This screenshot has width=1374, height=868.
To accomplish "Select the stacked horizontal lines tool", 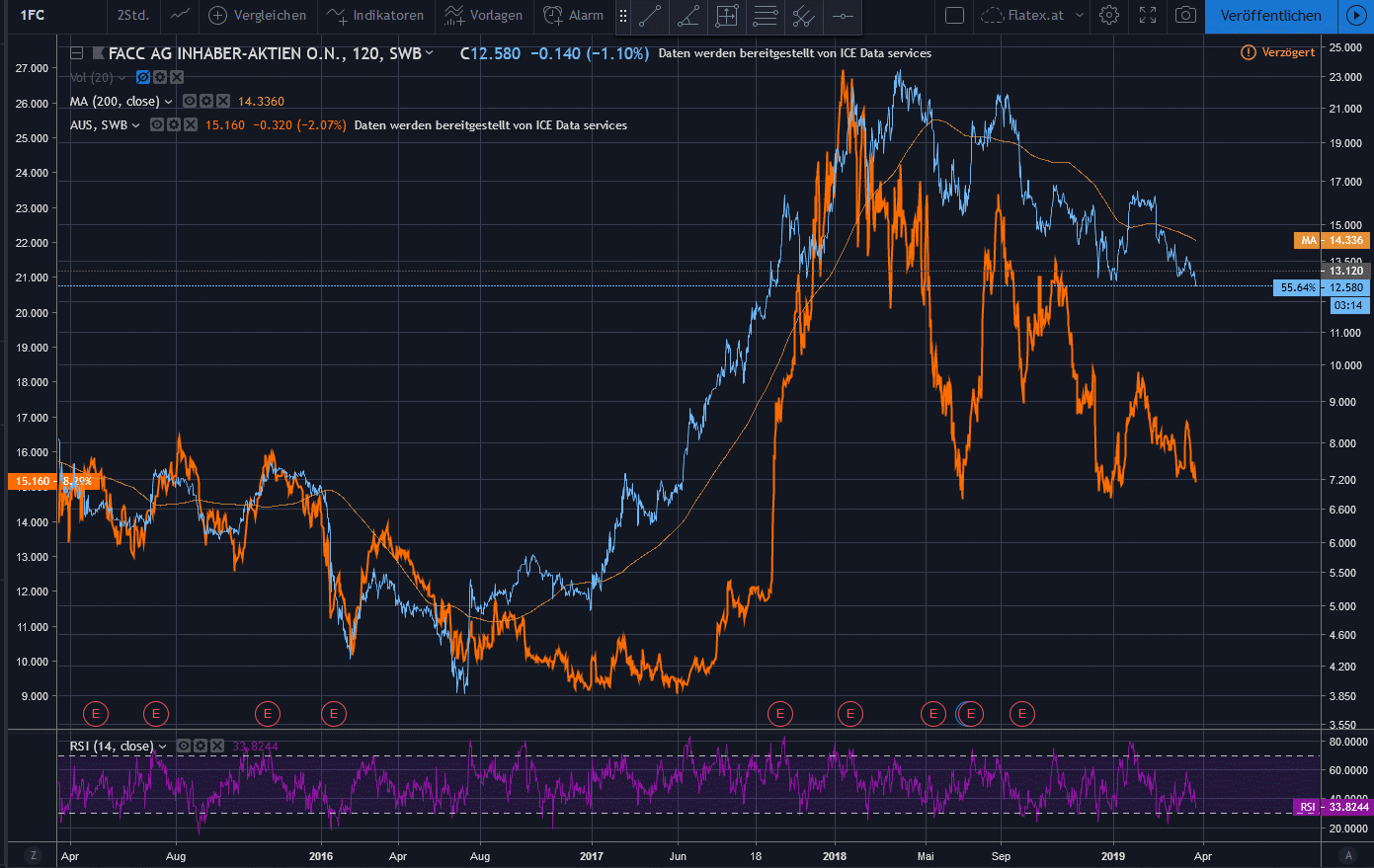I will coord(766,16).
